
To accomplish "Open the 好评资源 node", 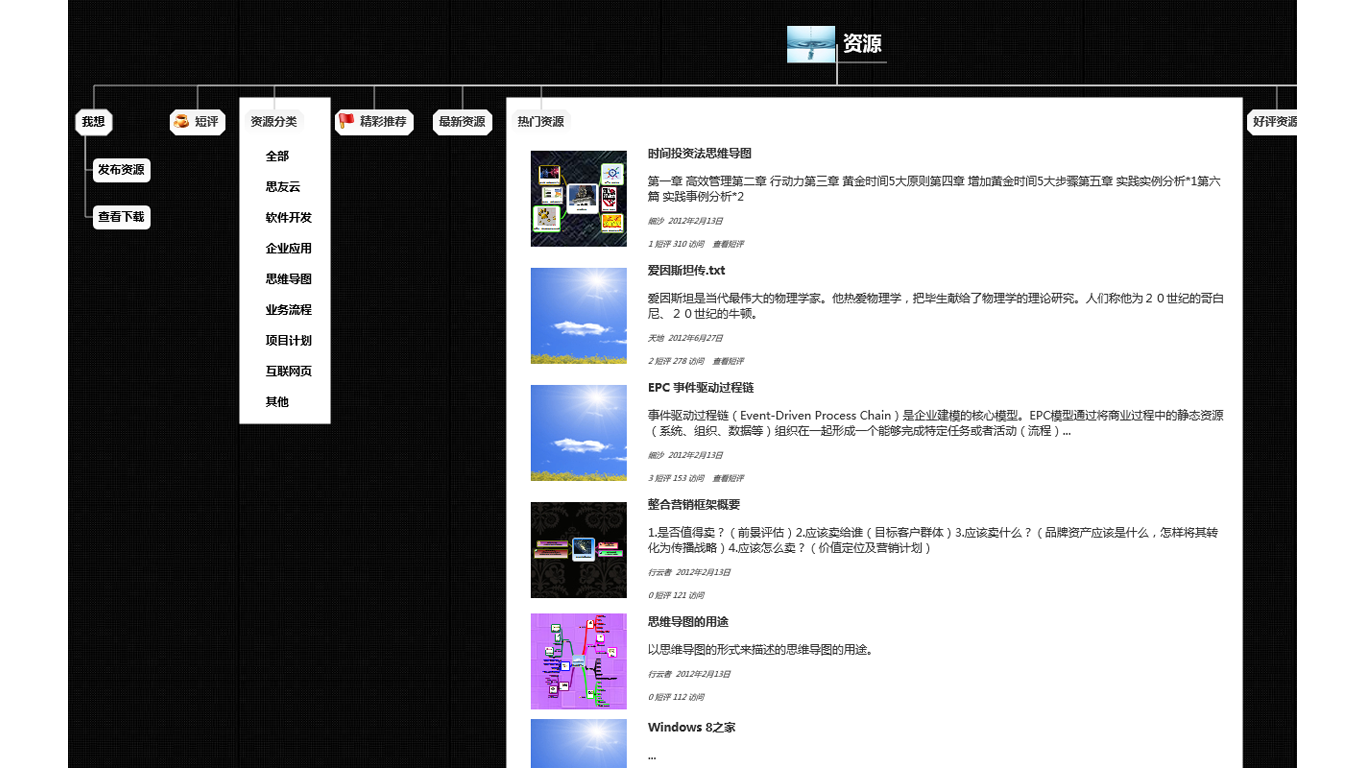I will (x=1273, y=122).
